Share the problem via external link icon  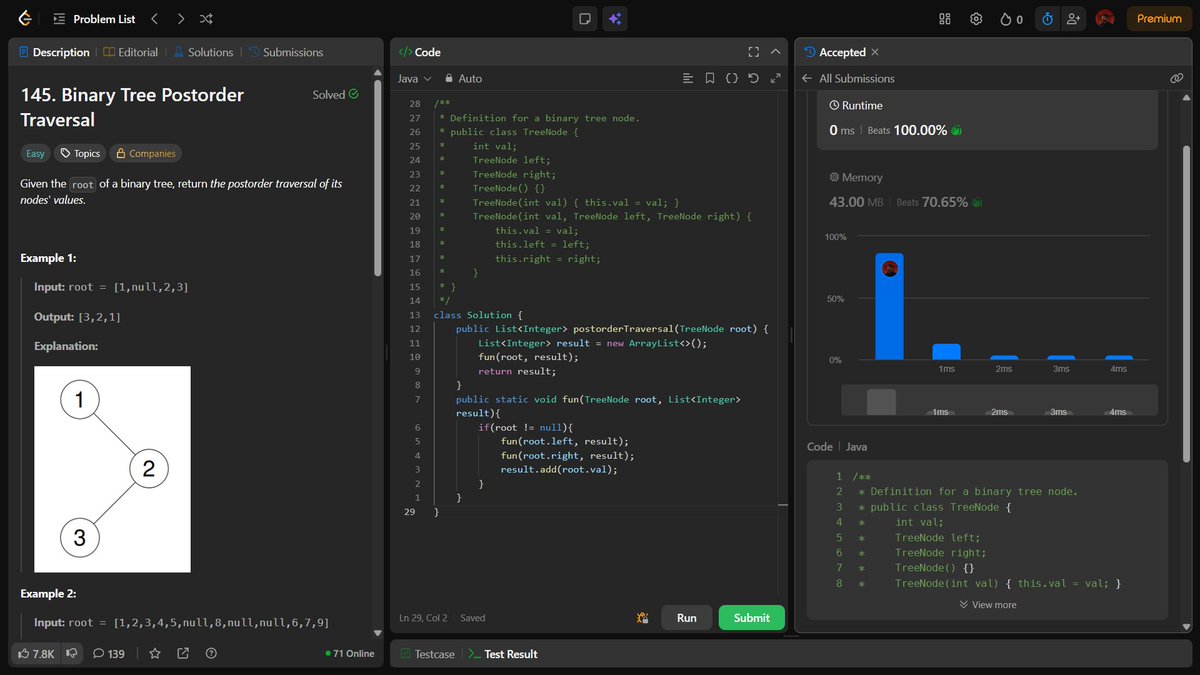point(183,653)
